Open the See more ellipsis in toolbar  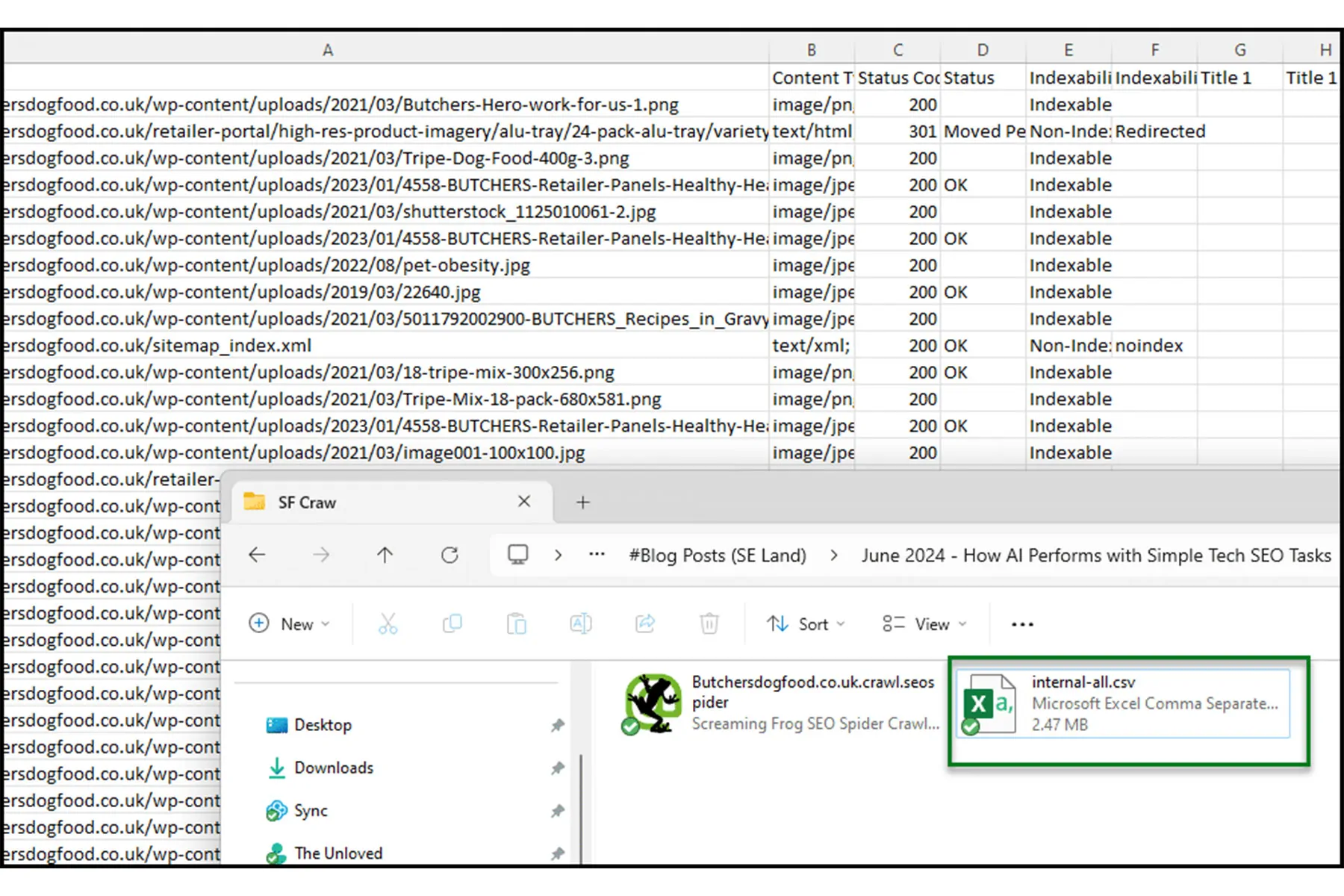(x=1021, y=623)
